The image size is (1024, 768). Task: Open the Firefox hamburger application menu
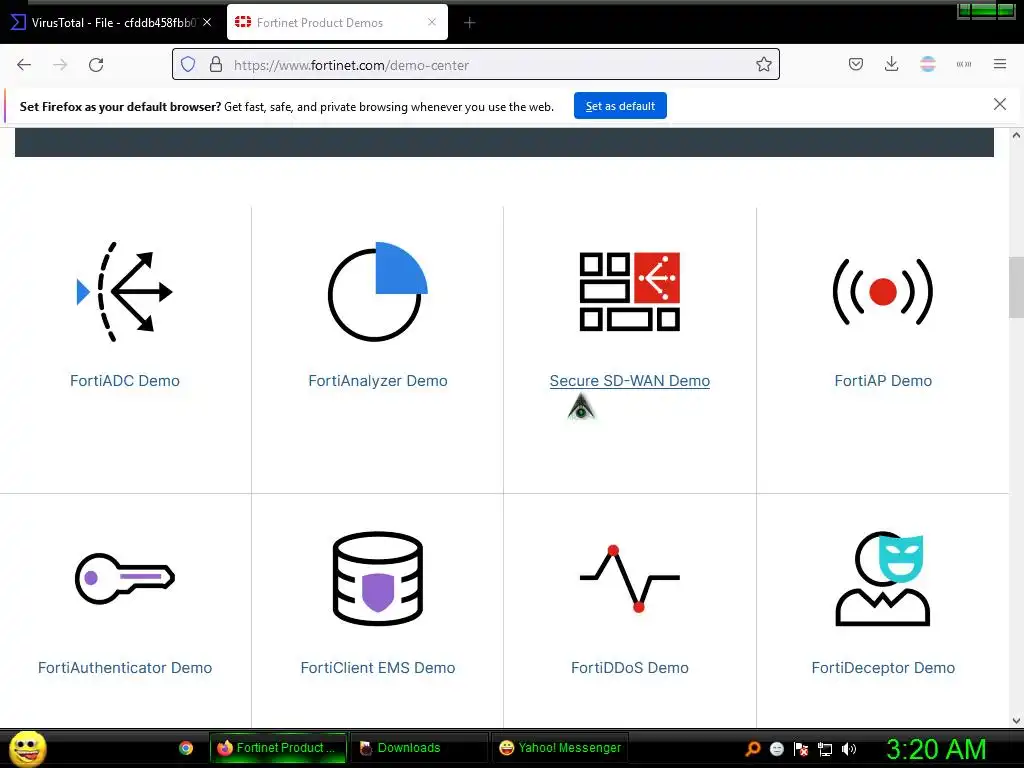pos(1000,64)
